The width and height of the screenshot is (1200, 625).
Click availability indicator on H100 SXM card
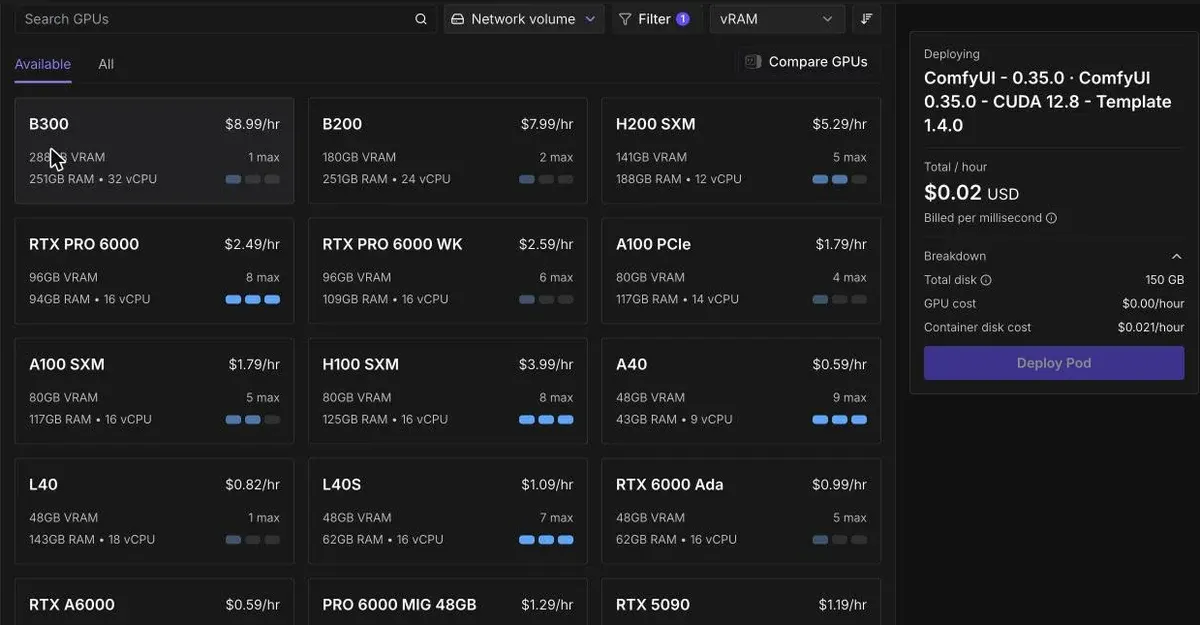click(546, 419)
